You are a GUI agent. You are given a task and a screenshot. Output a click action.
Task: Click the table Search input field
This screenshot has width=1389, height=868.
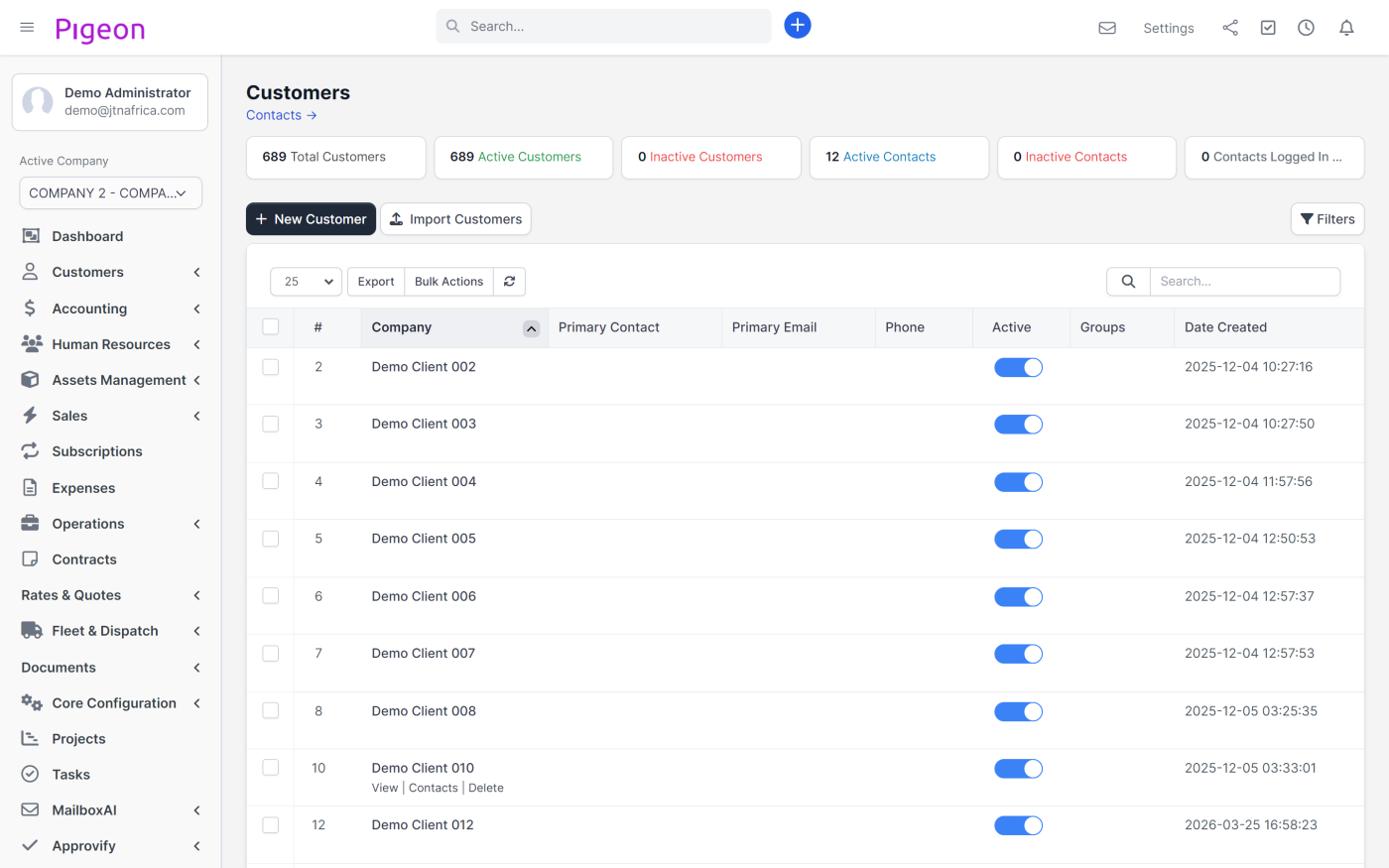pyautogui.click(x=1245, y=282)
